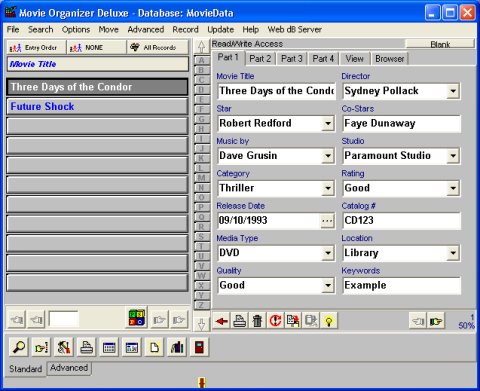Click the new blank page icon

click(x=154, y=347)
